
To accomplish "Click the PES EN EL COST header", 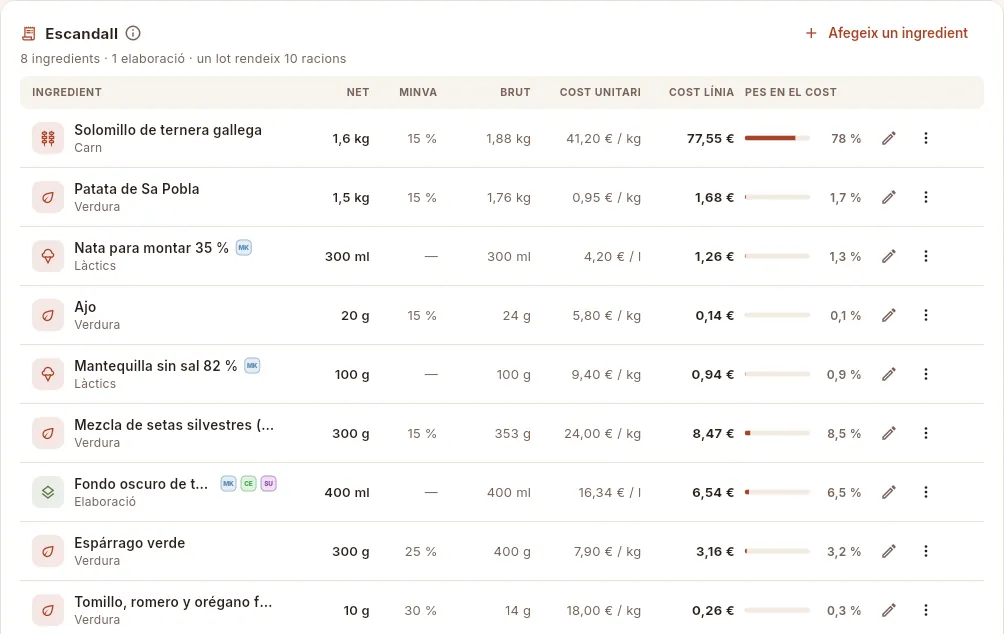I will [790, 92].
